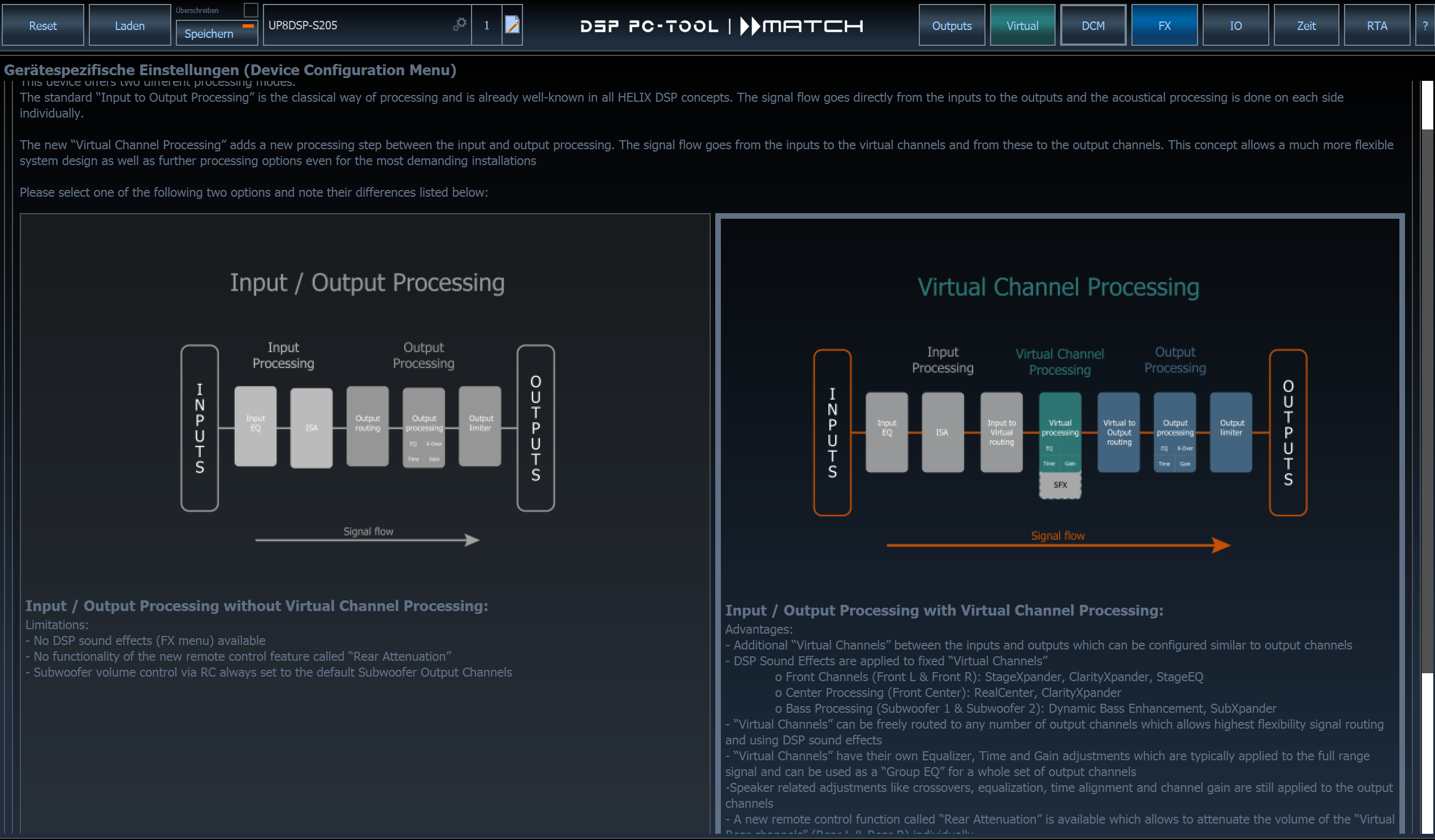This screenshot has height=840, width=1435.
Task: Open the RTA analyzer tab
Action: (1376, 25)
